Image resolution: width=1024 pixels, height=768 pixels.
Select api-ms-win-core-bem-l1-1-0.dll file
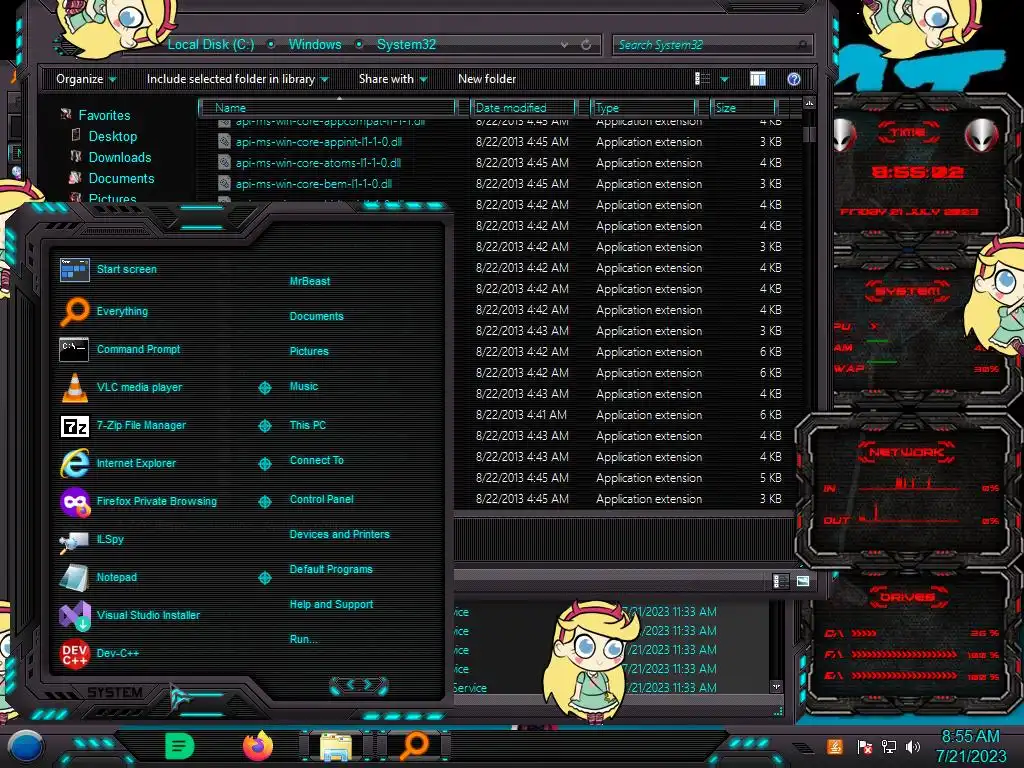pos(313,184)
